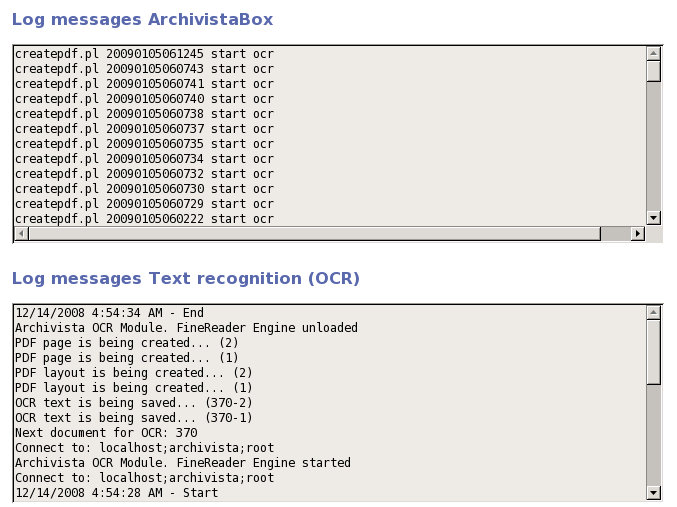Click the ArchivistaBox log horizontal scrollbar thumb
Image resolution: width=677 pixels, height=507 pixels.
point(314,234)
